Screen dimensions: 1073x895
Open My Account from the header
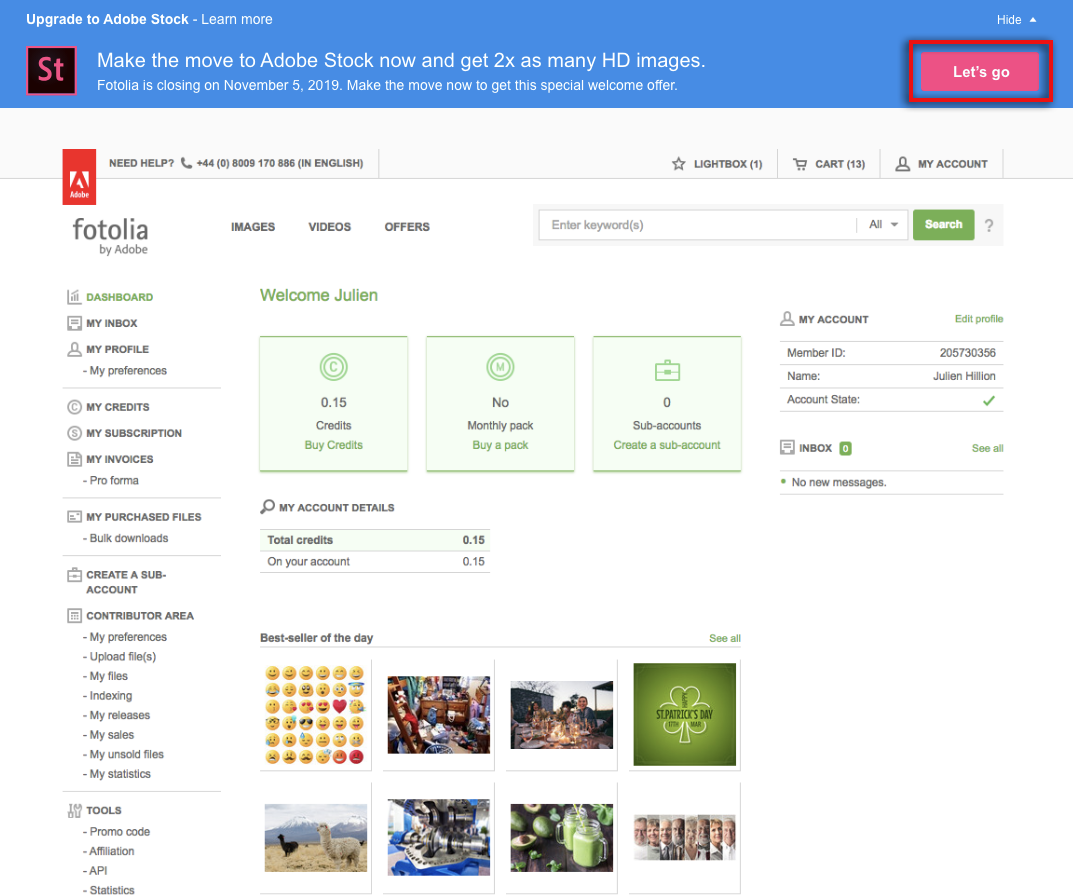click(941, 163)
